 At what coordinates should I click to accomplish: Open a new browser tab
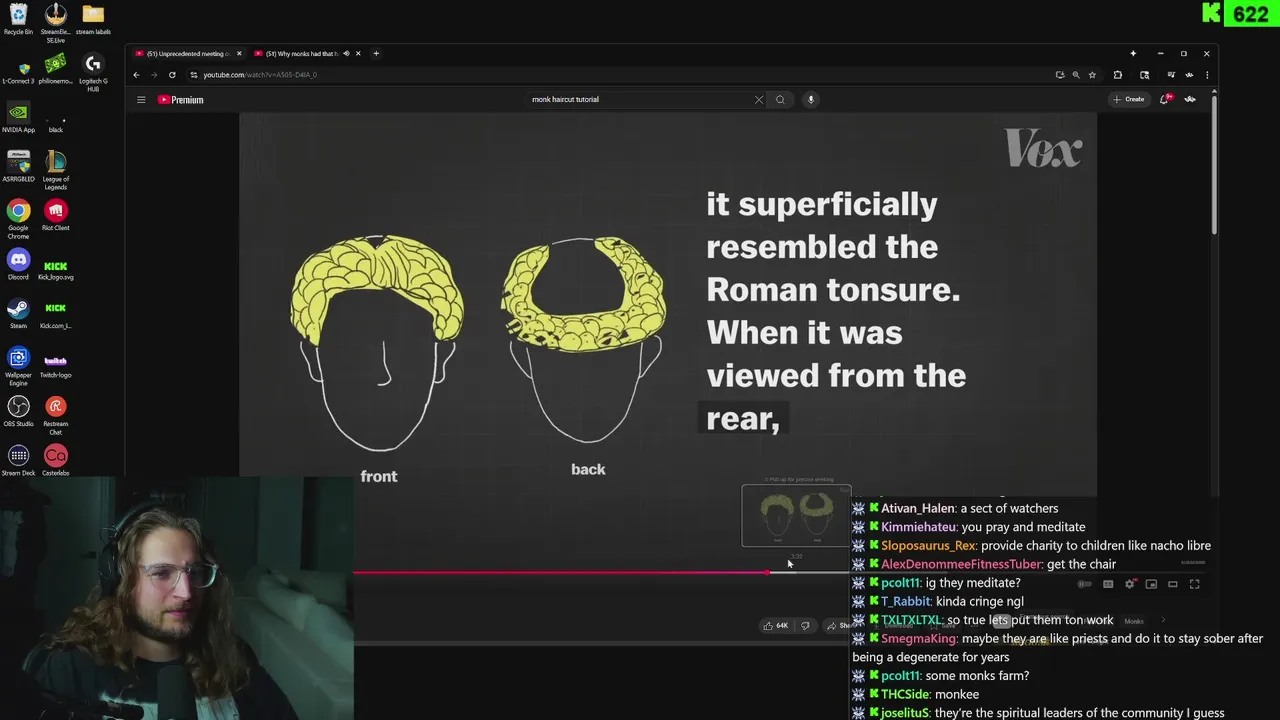[x=376, y=54]
